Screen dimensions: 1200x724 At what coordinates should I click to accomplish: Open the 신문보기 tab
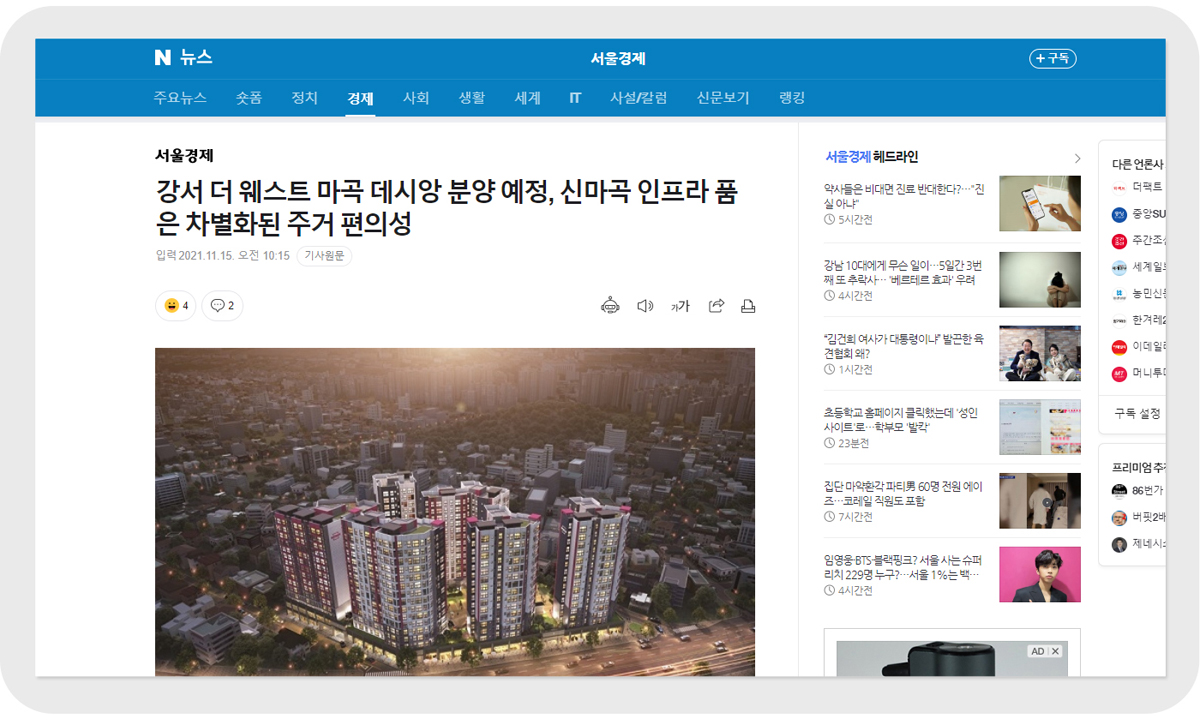(x=723, y=98)
